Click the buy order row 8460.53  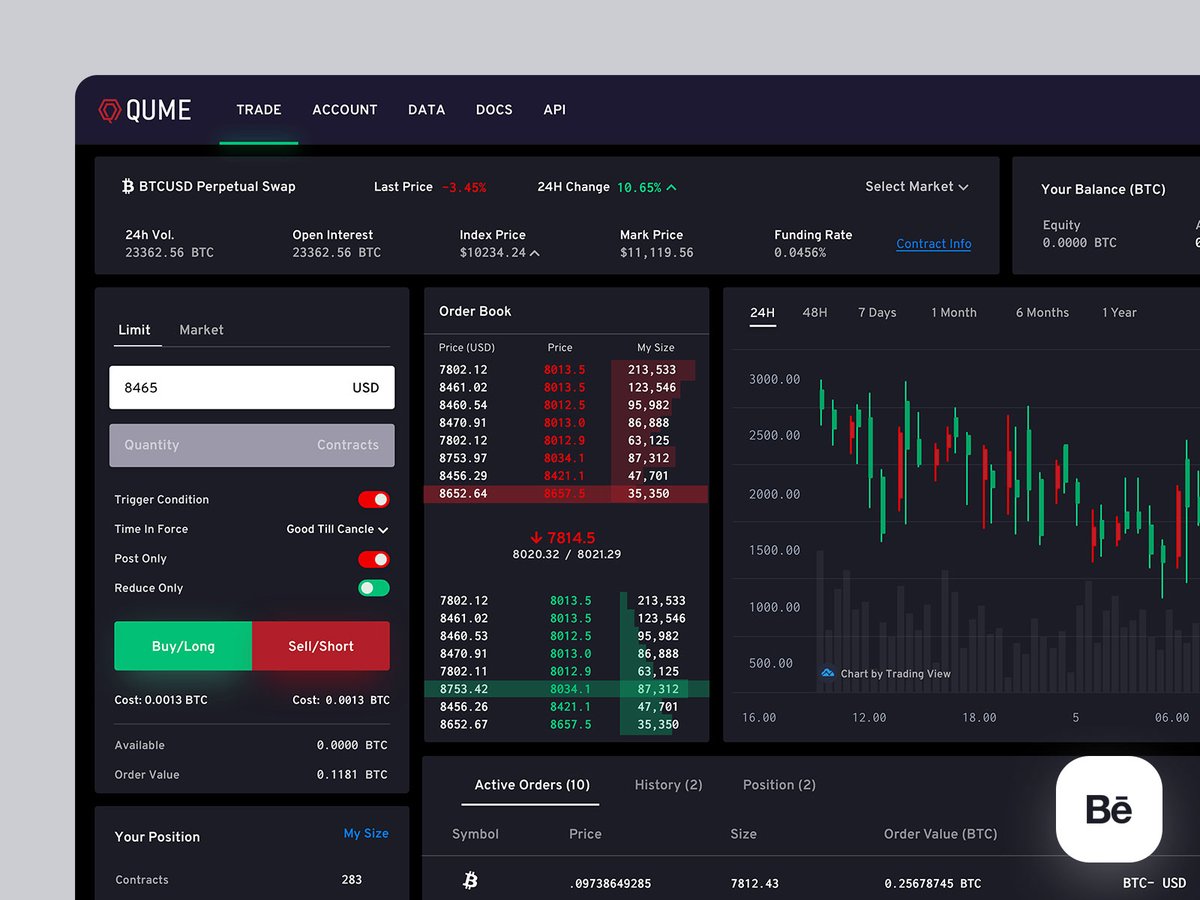[566, 636]
